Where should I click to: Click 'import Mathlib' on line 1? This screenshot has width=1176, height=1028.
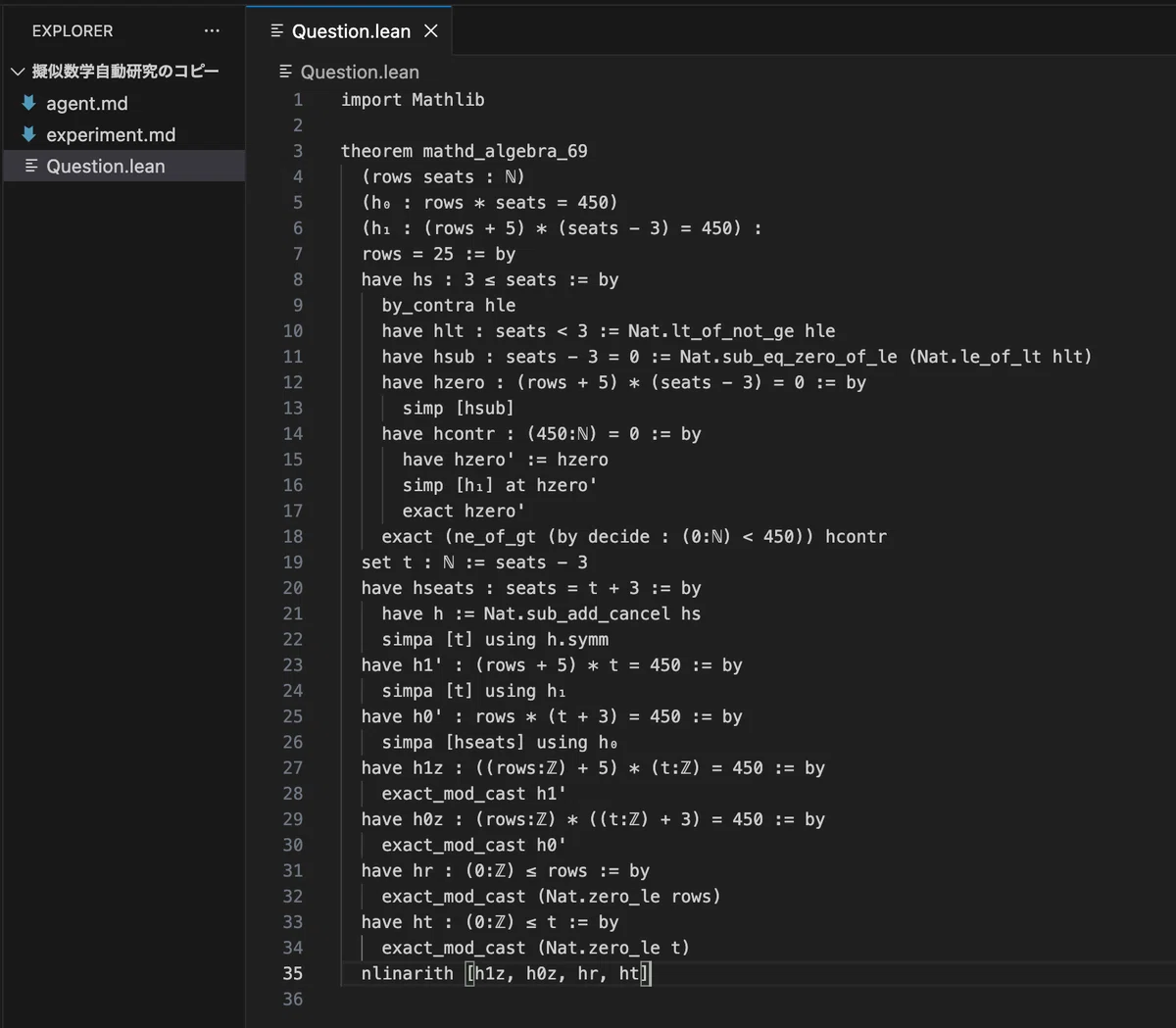(413, 100)
